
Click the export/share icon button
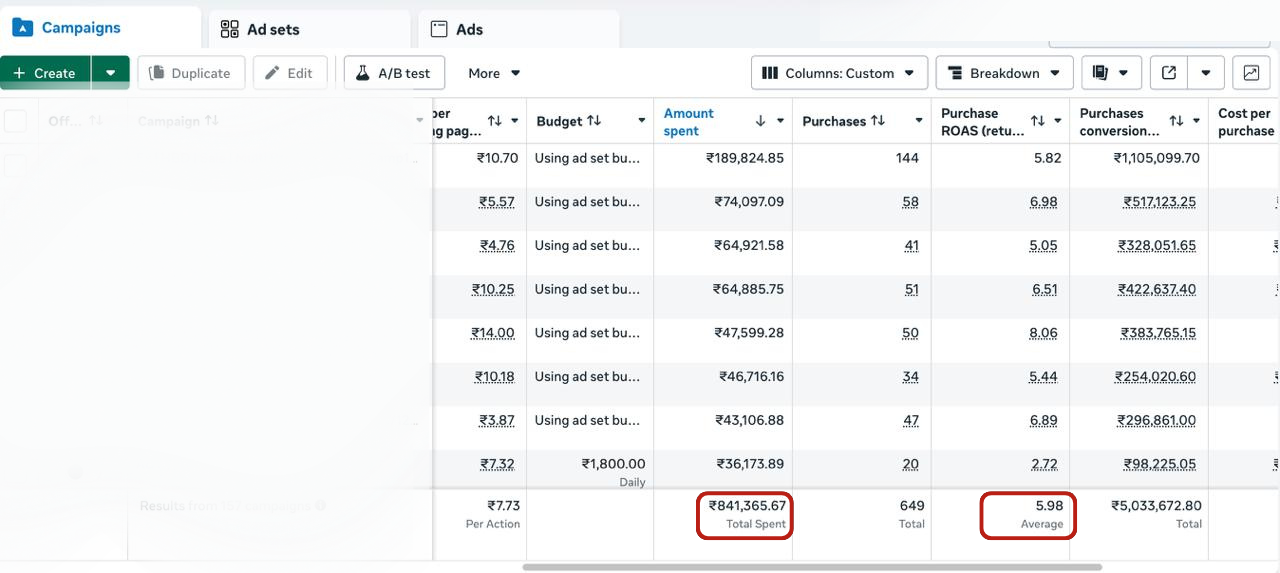(1168, 73)
